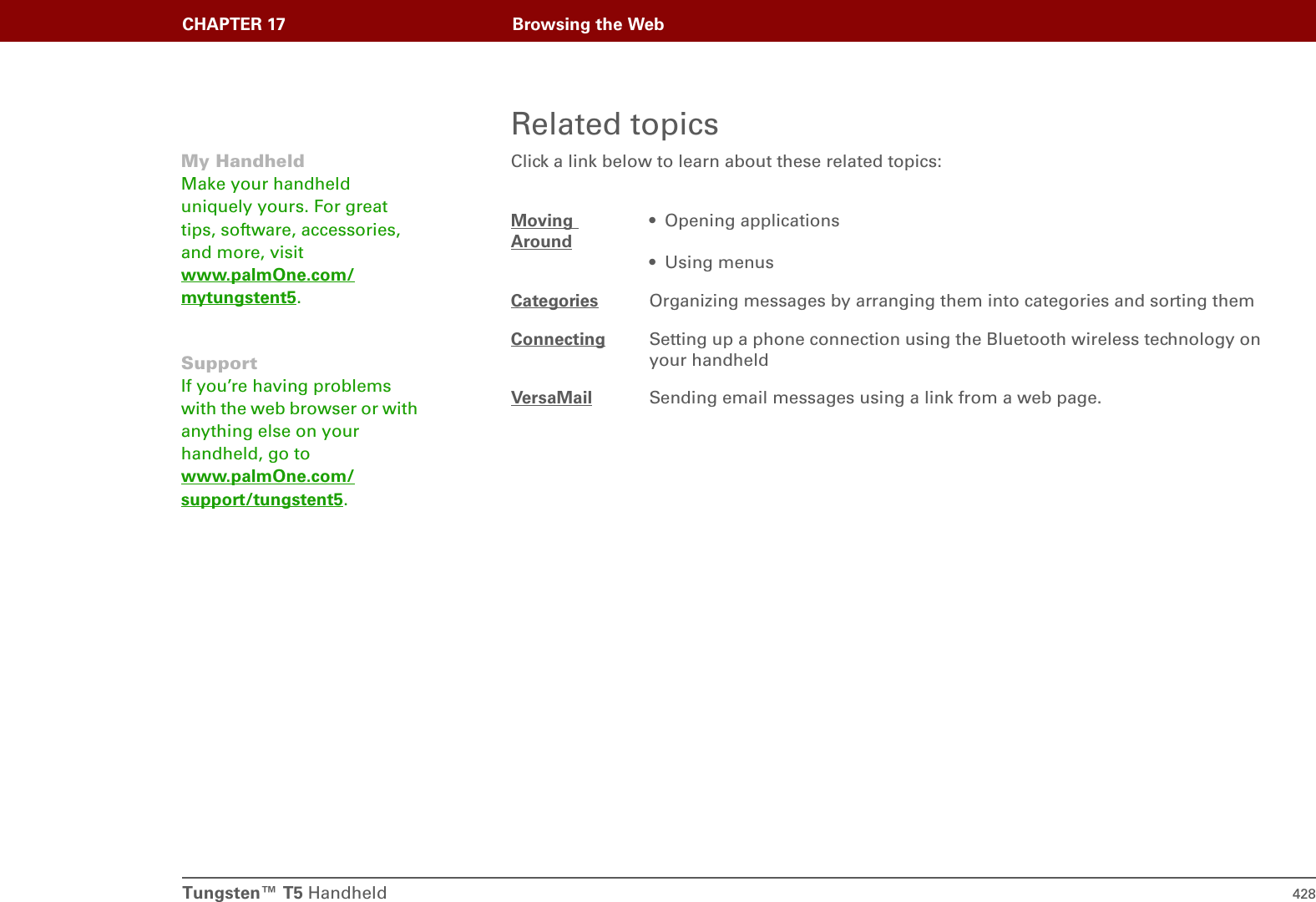Viewport: 1316px width, 902px height.
Task: Click the 'Using menus' bullet text
Action: click(x=719, y=262)
